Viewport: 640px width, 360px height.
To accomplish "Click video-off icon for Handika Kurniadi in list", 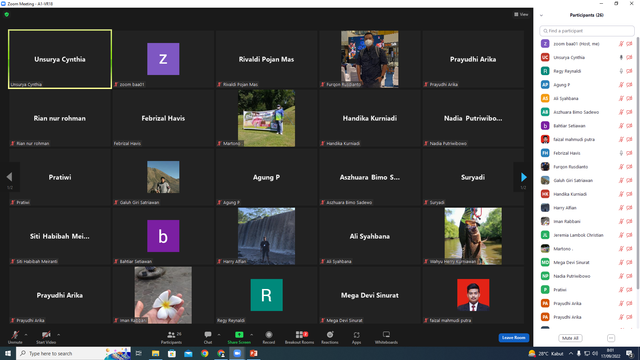I will click(629, 194).
